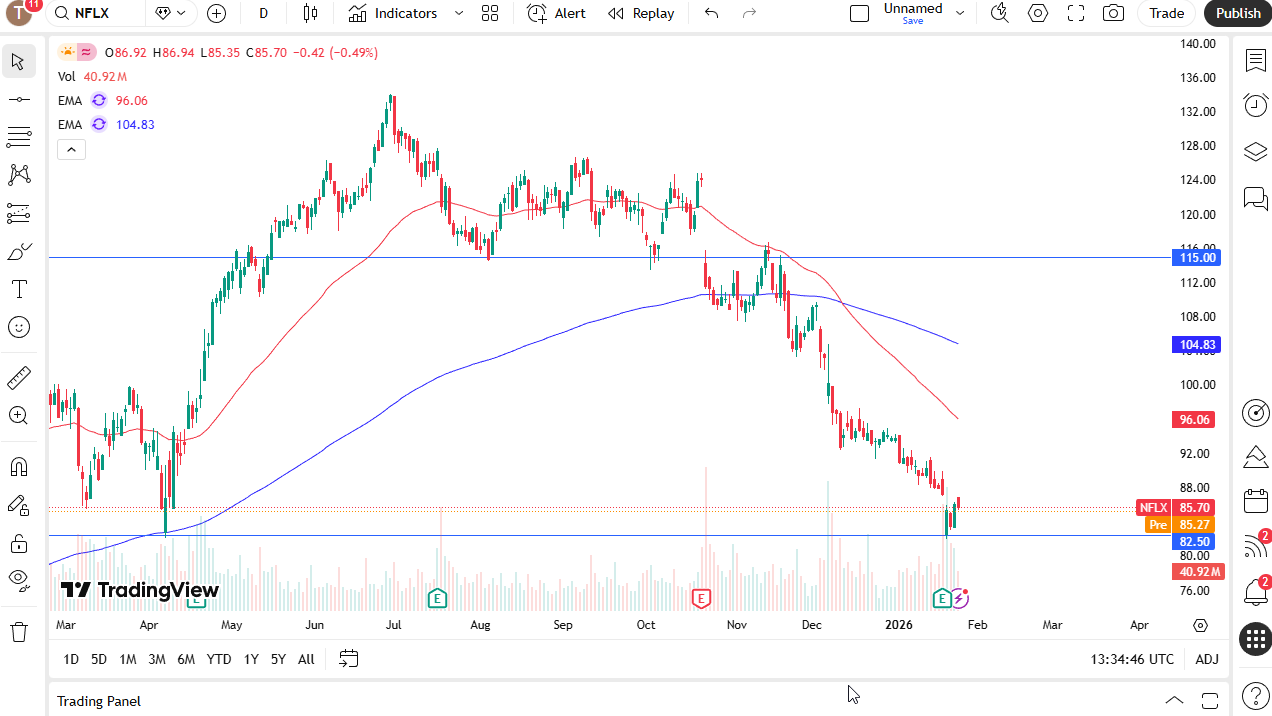This screenshot has height=716, width=1272.
Task: Publish the chart idea
Action: coord(1238,13)
